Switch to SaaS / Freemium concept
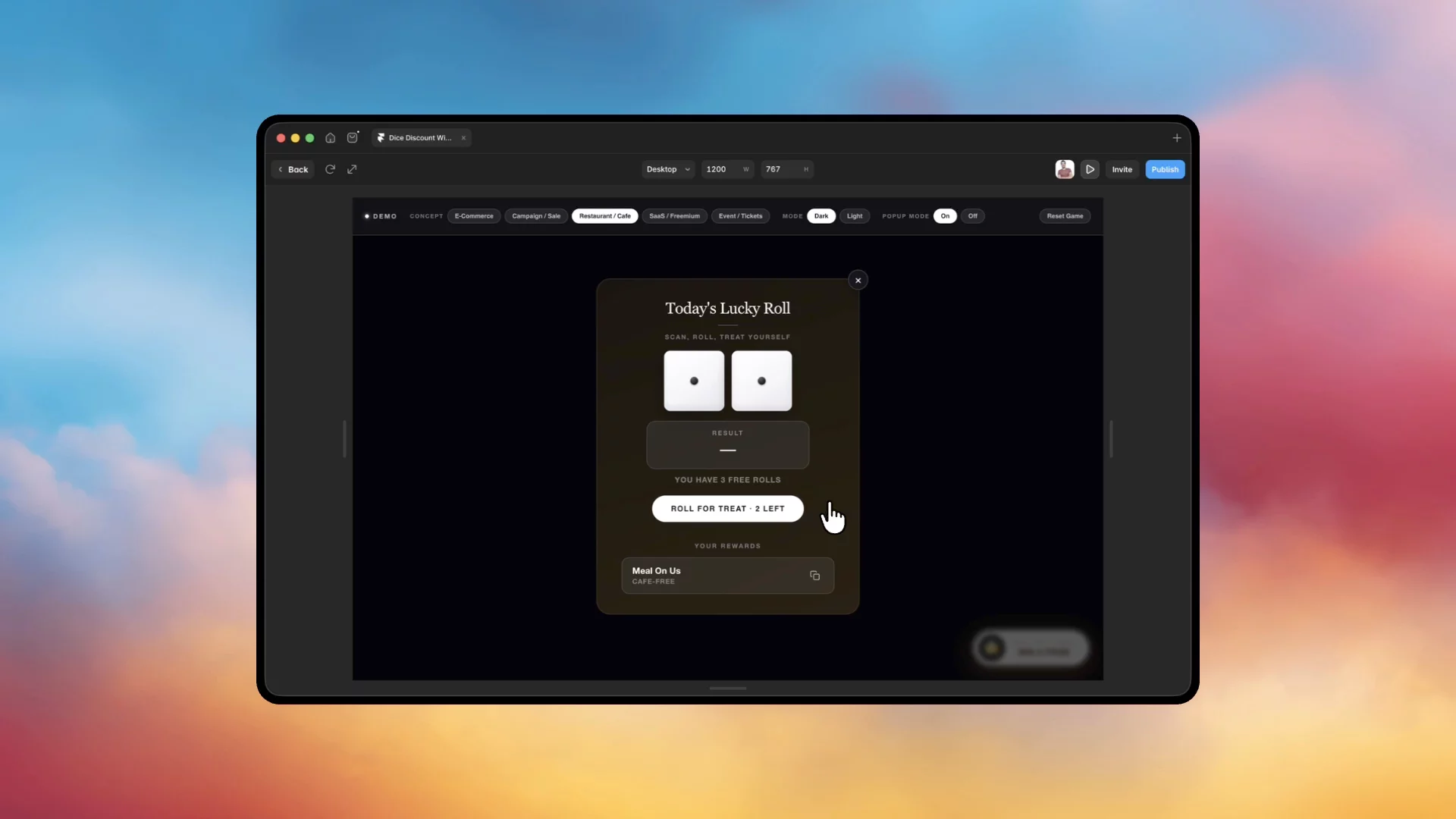 (674, 216)
